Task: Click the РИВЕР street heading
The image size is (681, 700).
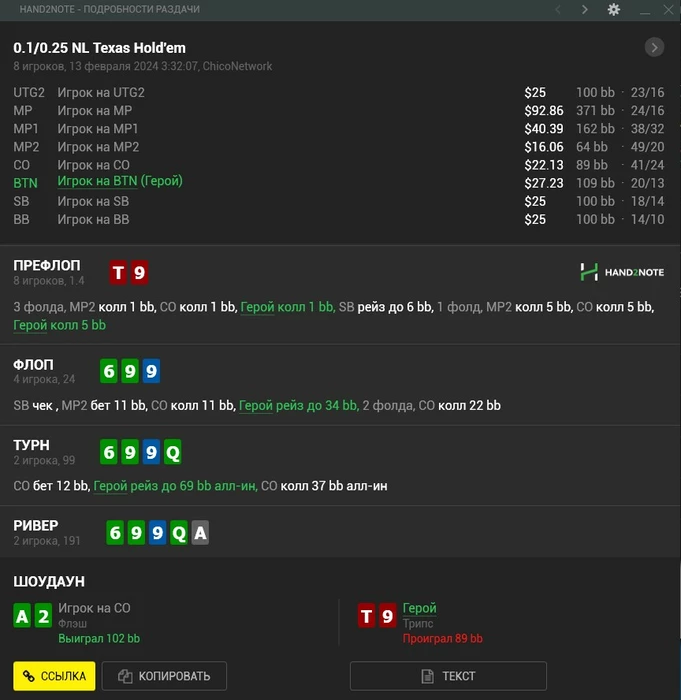Action: (36, 525)
